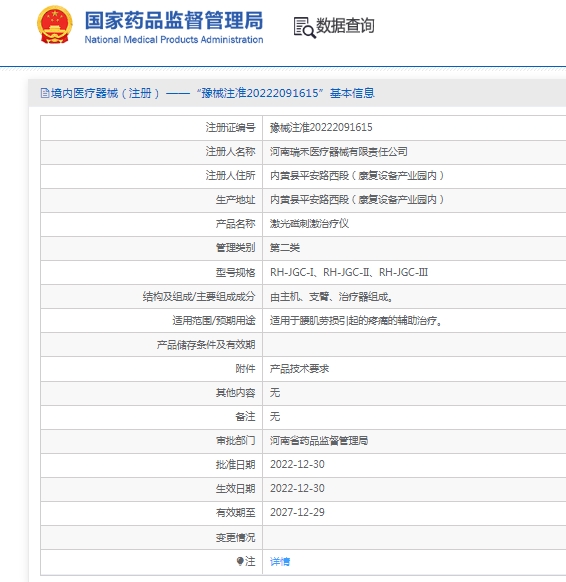Select 河南省药品监督管理局 approval department

coord(319,441)
